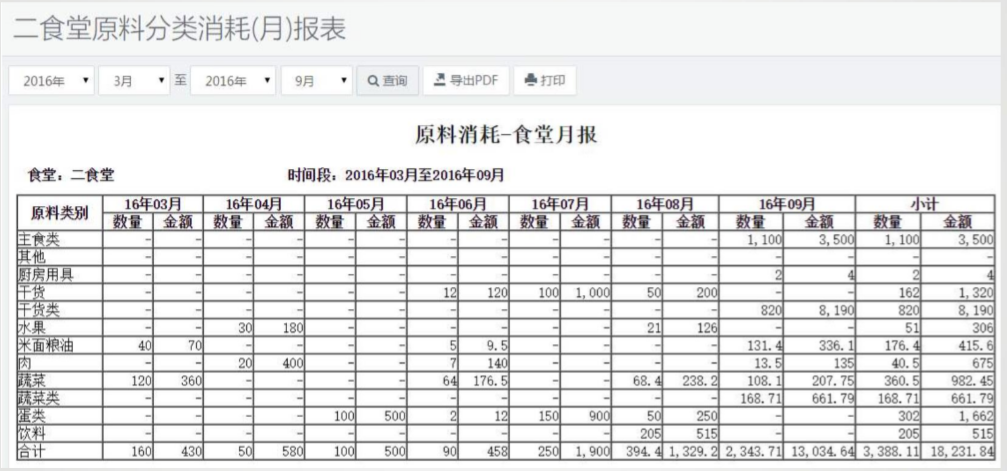The width and height of the screenshot is (1007, 471).
Task: Click the 430 March total amount
Action: click(191, 451)
